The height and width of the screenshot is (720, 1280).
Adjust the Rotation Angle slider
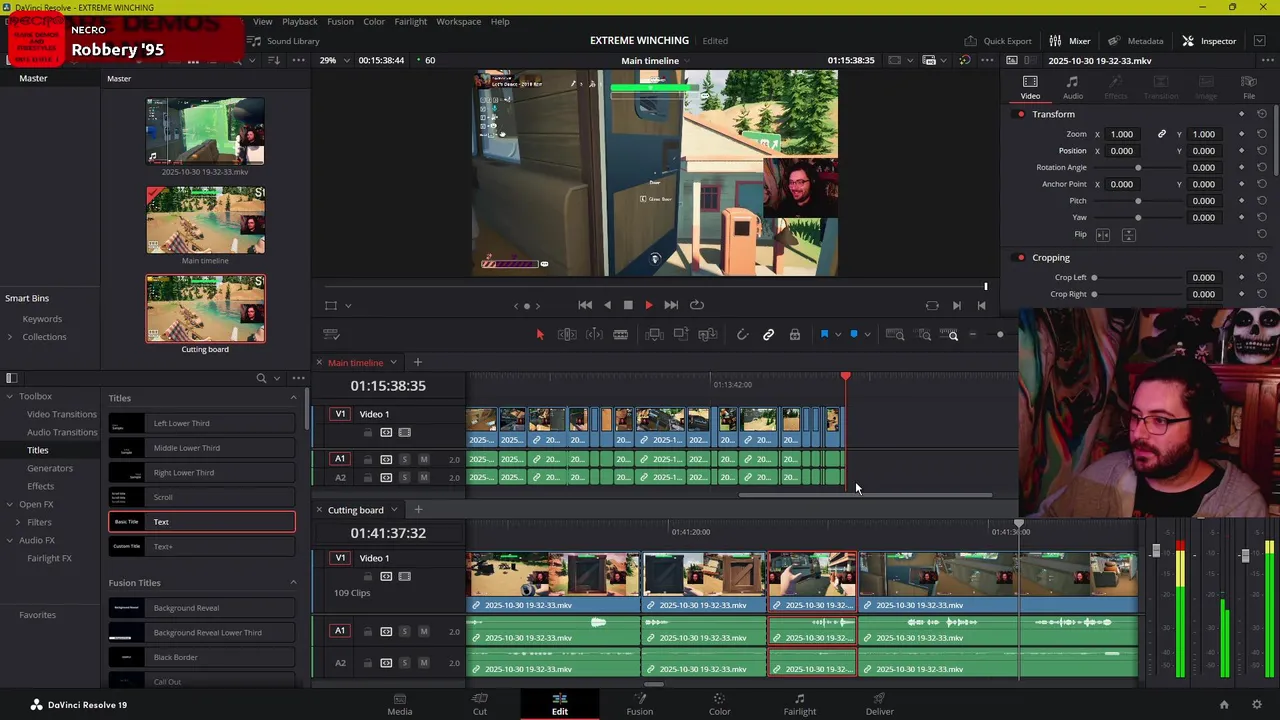click(x=1138, y=167)
